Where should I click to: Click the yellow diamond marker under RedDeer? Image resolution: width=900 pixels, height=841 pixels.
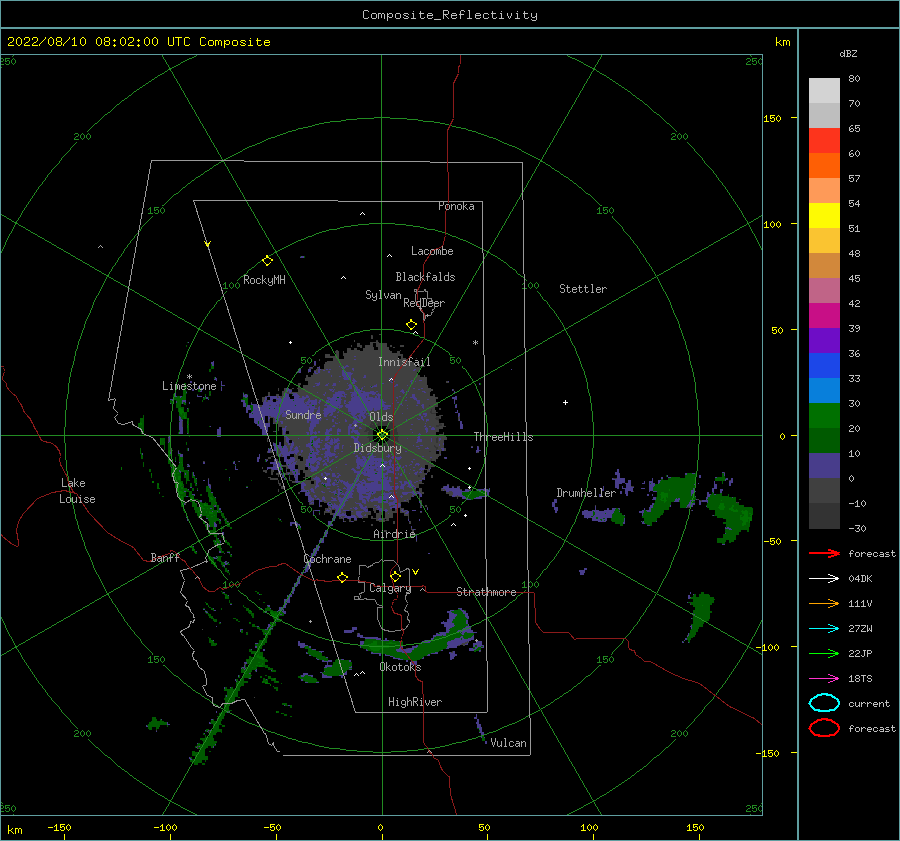412,325
